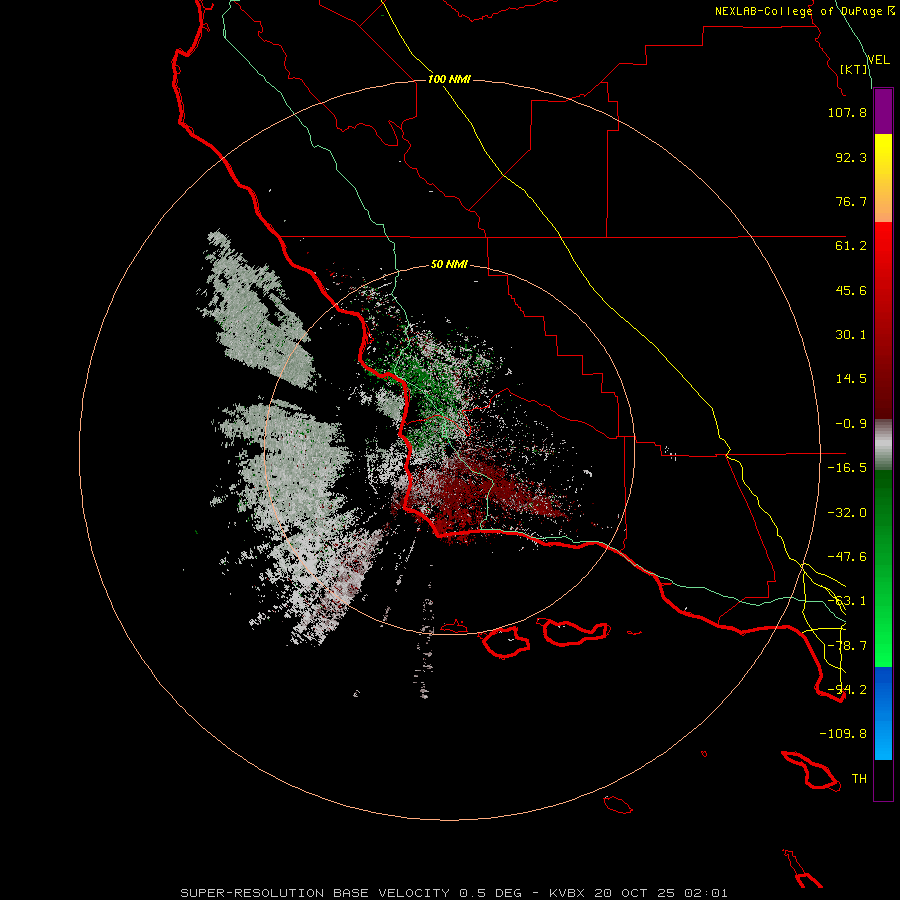Click the 30.1 velocity scale value
This screenshot has height=900, width=900.
pos(851,335)
